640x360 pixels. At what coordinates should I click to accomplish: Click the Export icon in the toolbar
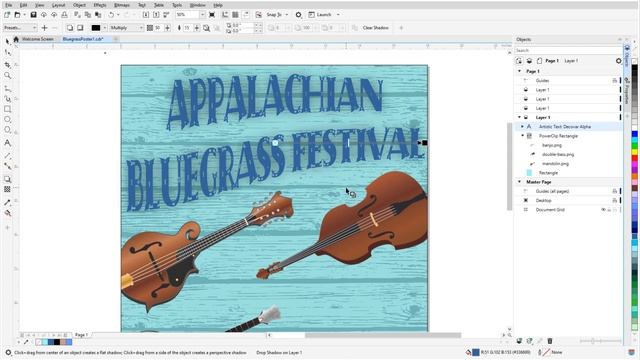point(156,15)
